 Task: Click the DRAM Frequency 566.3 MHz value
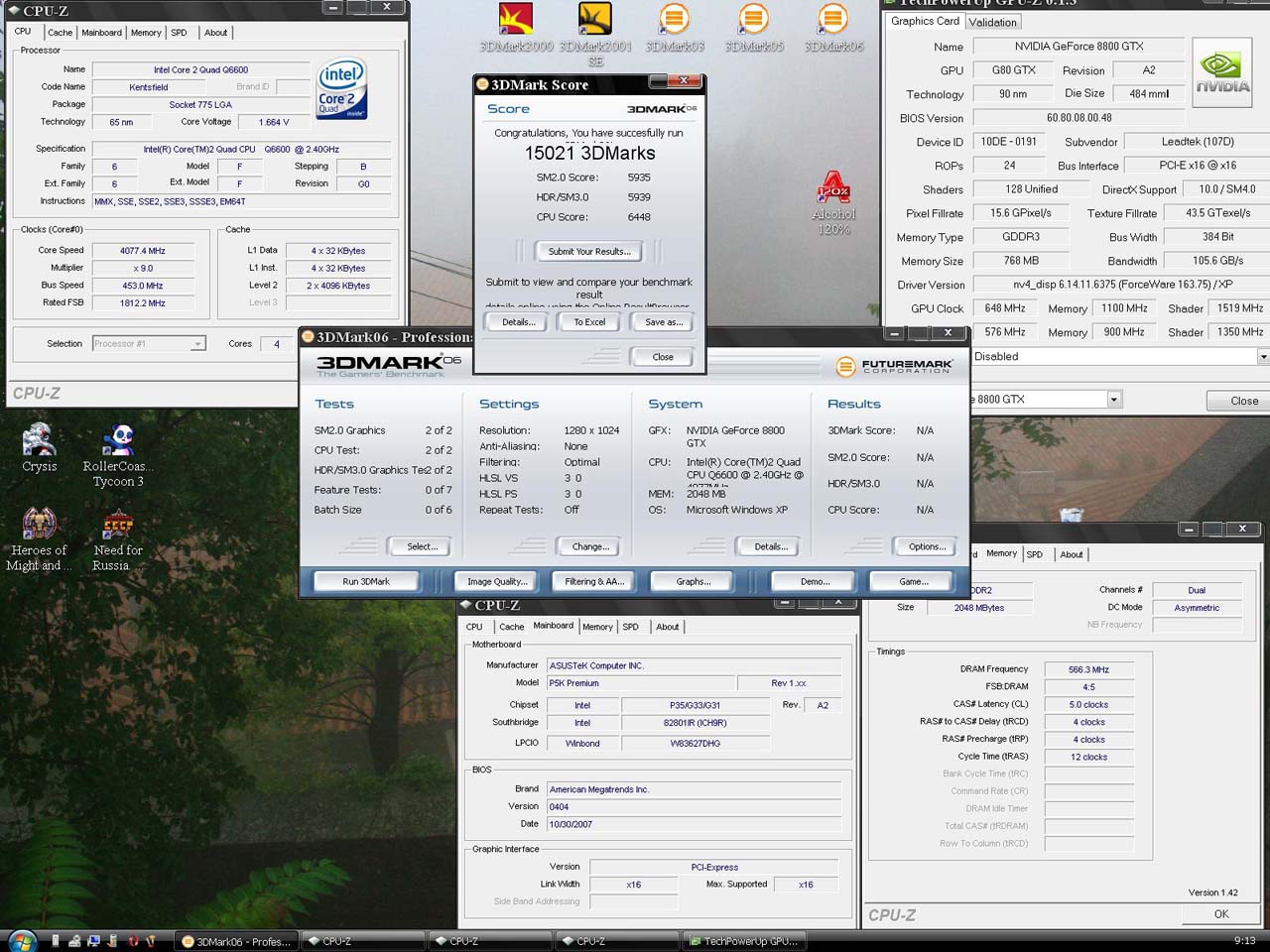1088,669
